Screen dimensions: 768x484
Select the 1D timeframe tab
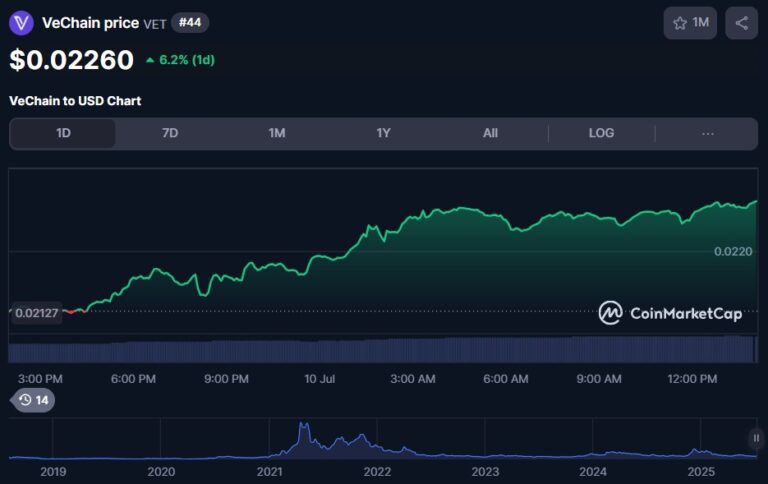pyautogui.click(x=63, y=133)
